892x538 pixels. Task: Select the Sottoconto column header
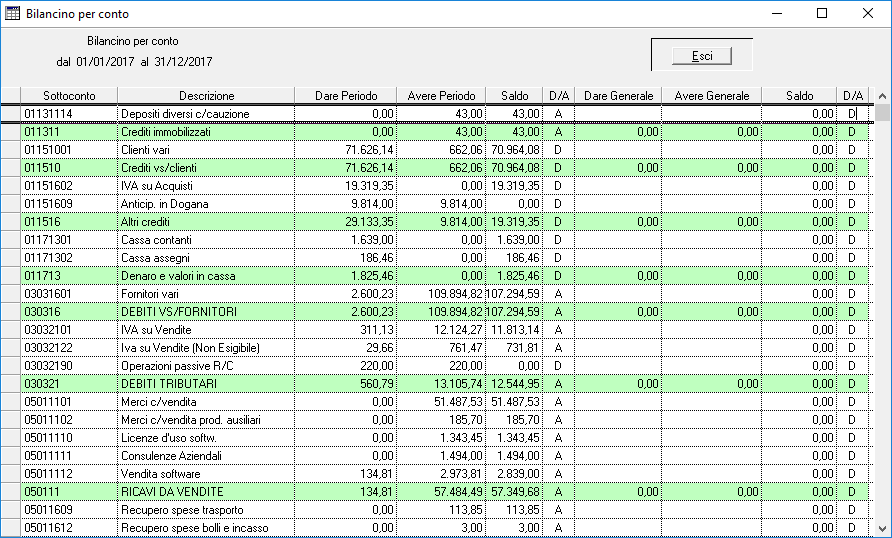[x=69, y=96]
